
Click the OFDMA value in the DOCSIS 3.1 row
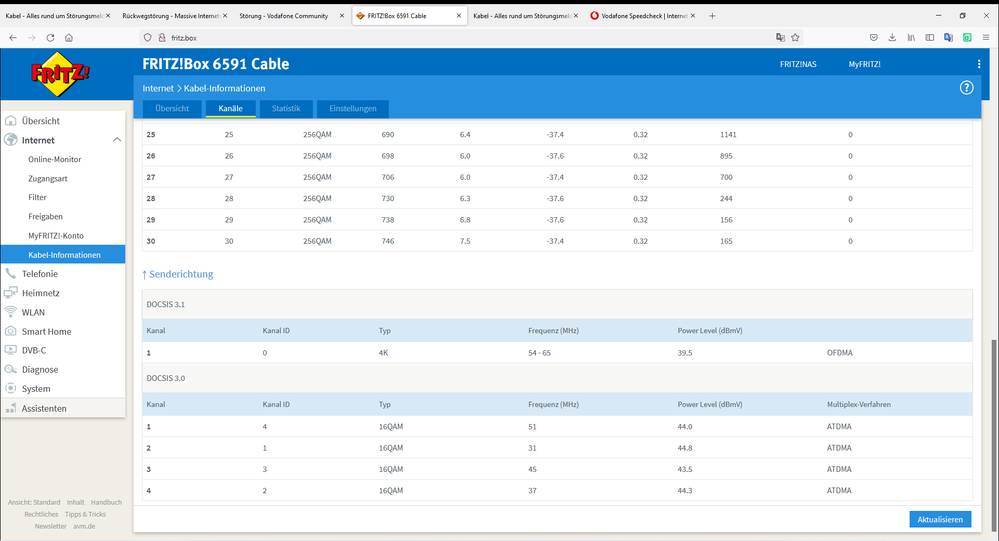[840, 352]
